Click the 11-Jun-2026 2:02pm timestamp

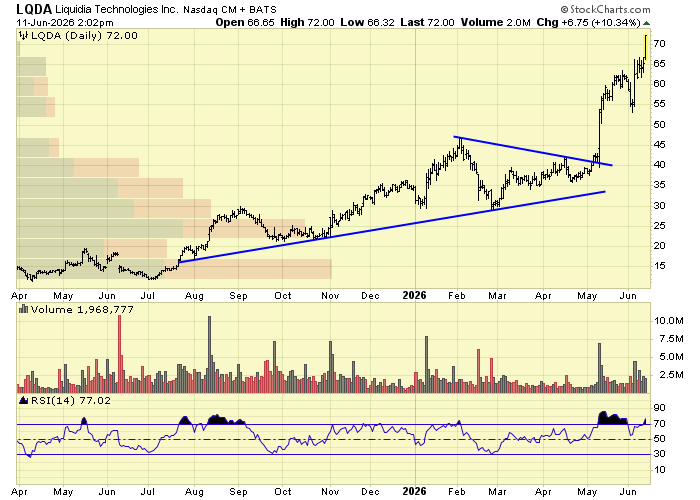point(65,22)
